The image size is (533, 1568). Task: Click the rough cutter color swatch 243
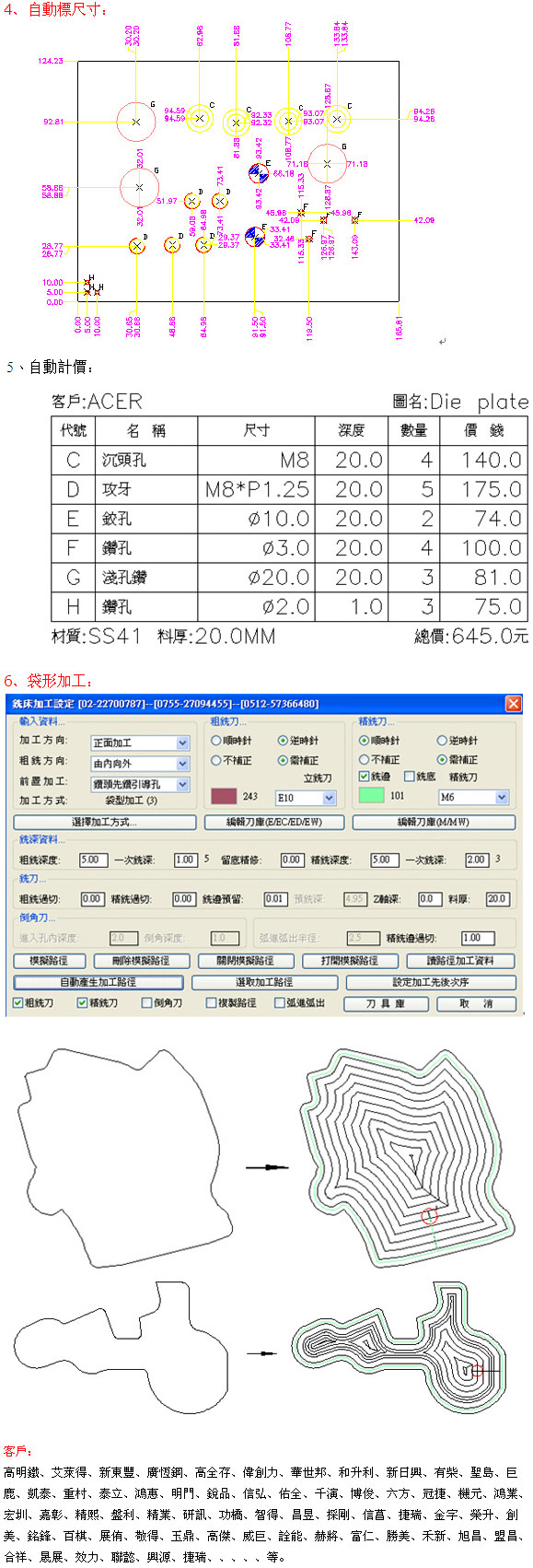pyautogui.click(x=224, y=796)
